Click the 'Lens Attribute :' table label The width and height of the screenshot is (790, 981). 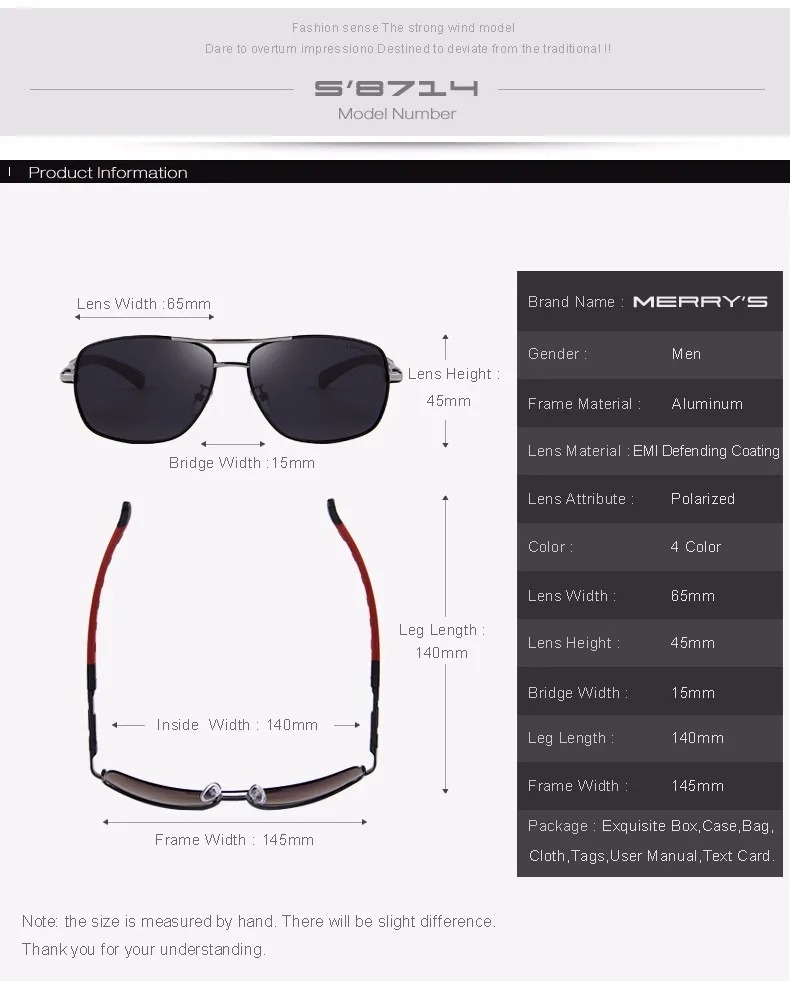tap(580, 499)
